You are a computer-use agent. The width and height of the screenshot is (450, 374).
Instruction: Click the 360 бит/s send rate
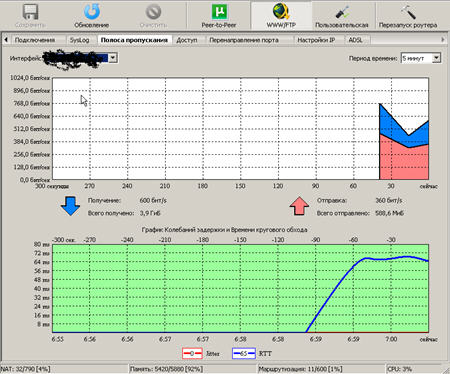point(389,200)
